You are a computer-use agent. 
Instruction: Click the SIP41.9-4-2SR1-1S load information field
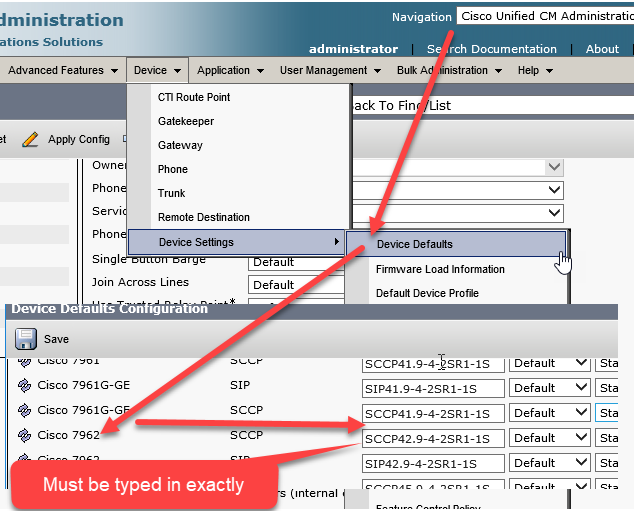pyautogui.click(x=433, y=388)
